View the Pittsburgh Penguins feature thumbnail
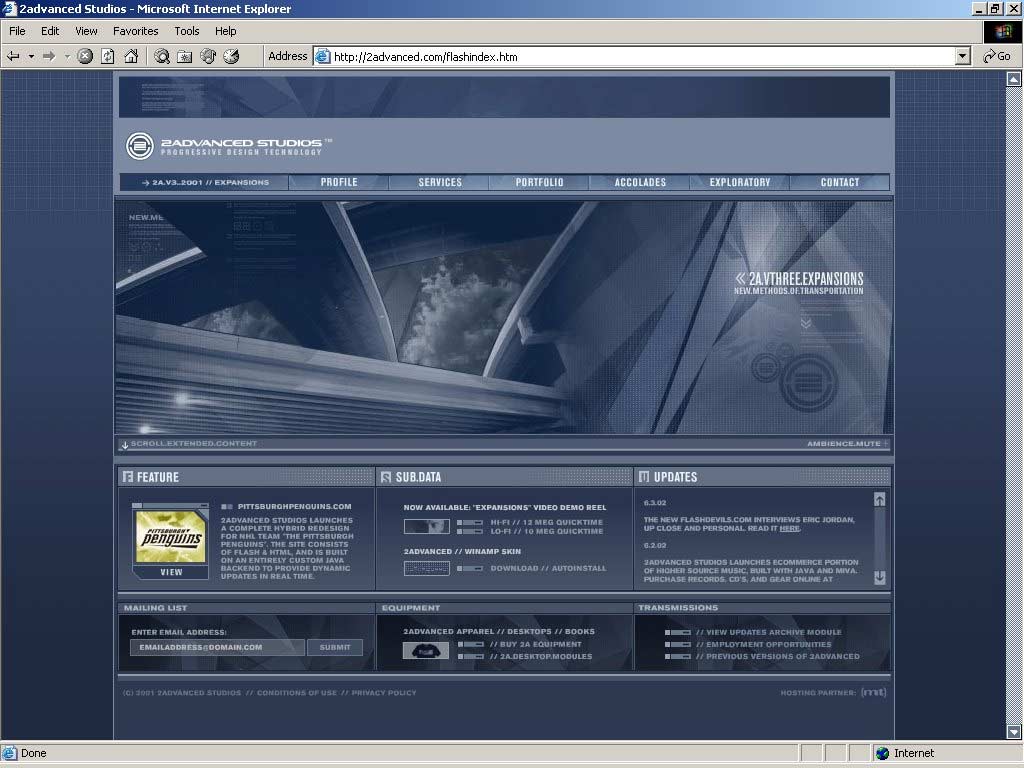 tap(170, 538)
